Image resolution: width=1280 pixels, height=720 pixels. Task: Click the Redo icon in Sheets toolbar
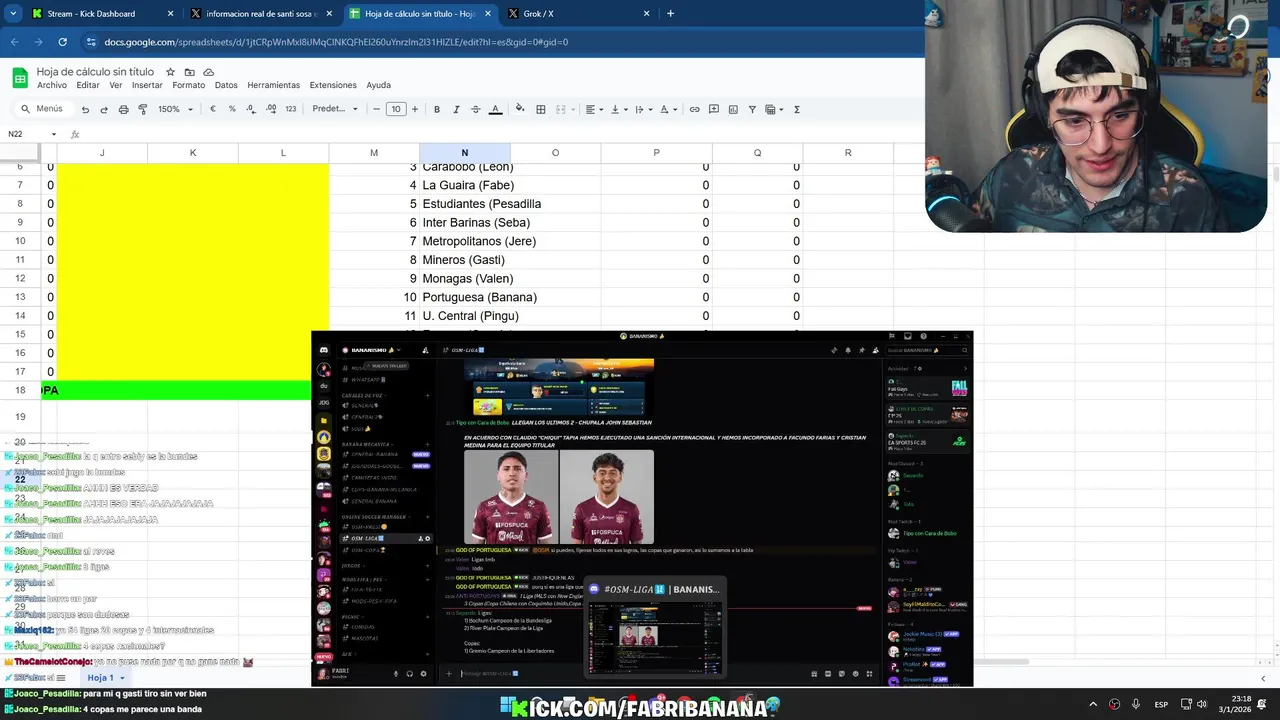click(104, 109)
